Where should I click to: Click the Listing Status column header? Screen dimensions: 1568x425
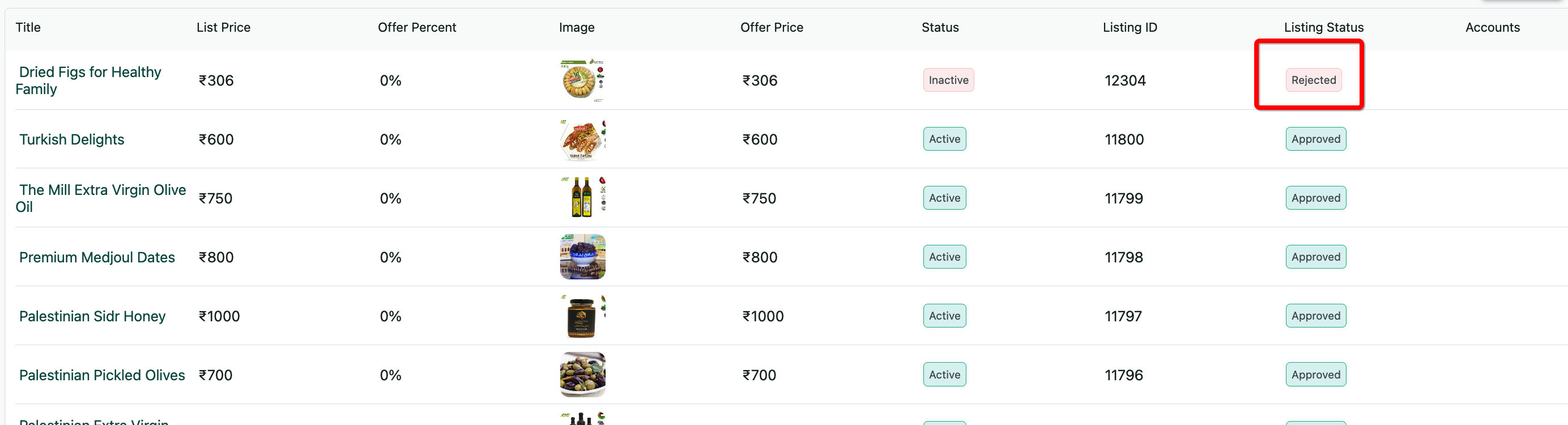tap(1323, 27)
